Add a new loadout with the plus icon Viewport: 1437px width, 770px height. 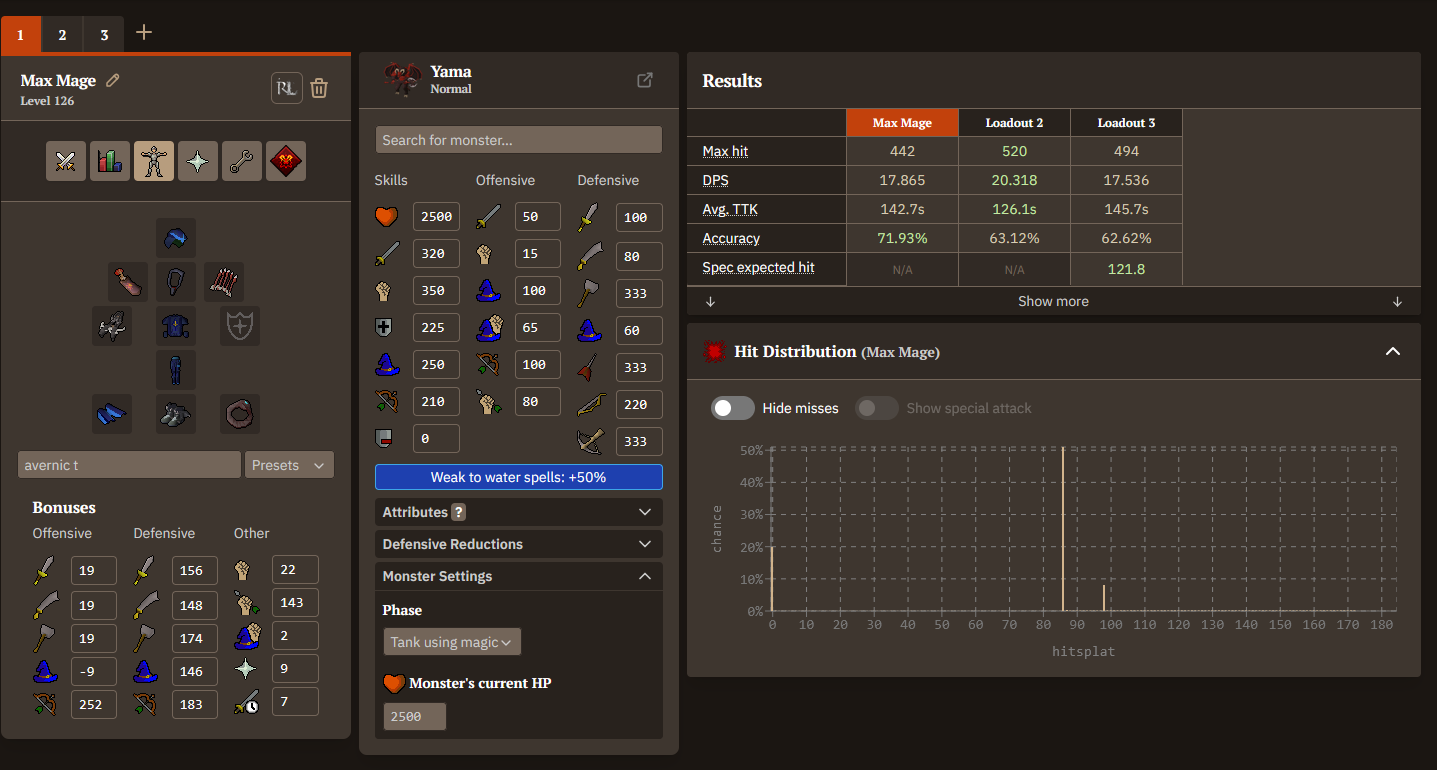[x=144, y=33]
